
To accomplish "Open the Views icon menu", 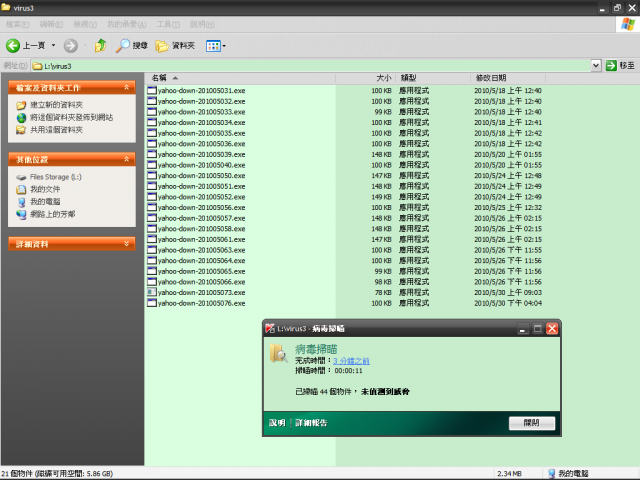I will click(x=213, y=46).
